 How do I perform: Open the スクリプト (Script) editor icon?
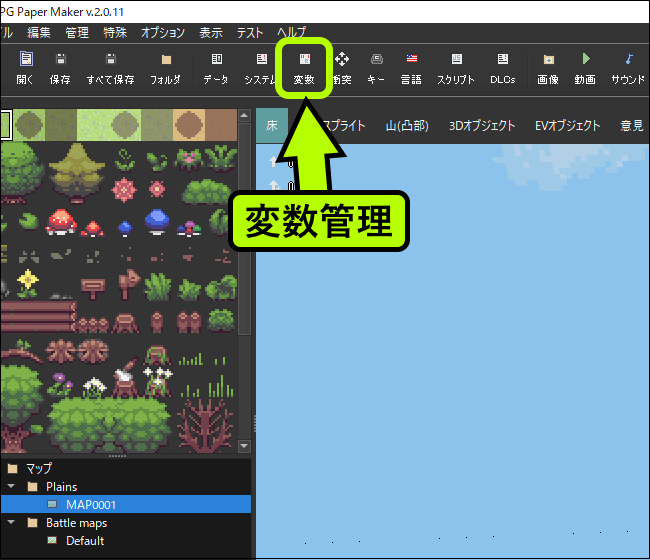pos(456,68)
